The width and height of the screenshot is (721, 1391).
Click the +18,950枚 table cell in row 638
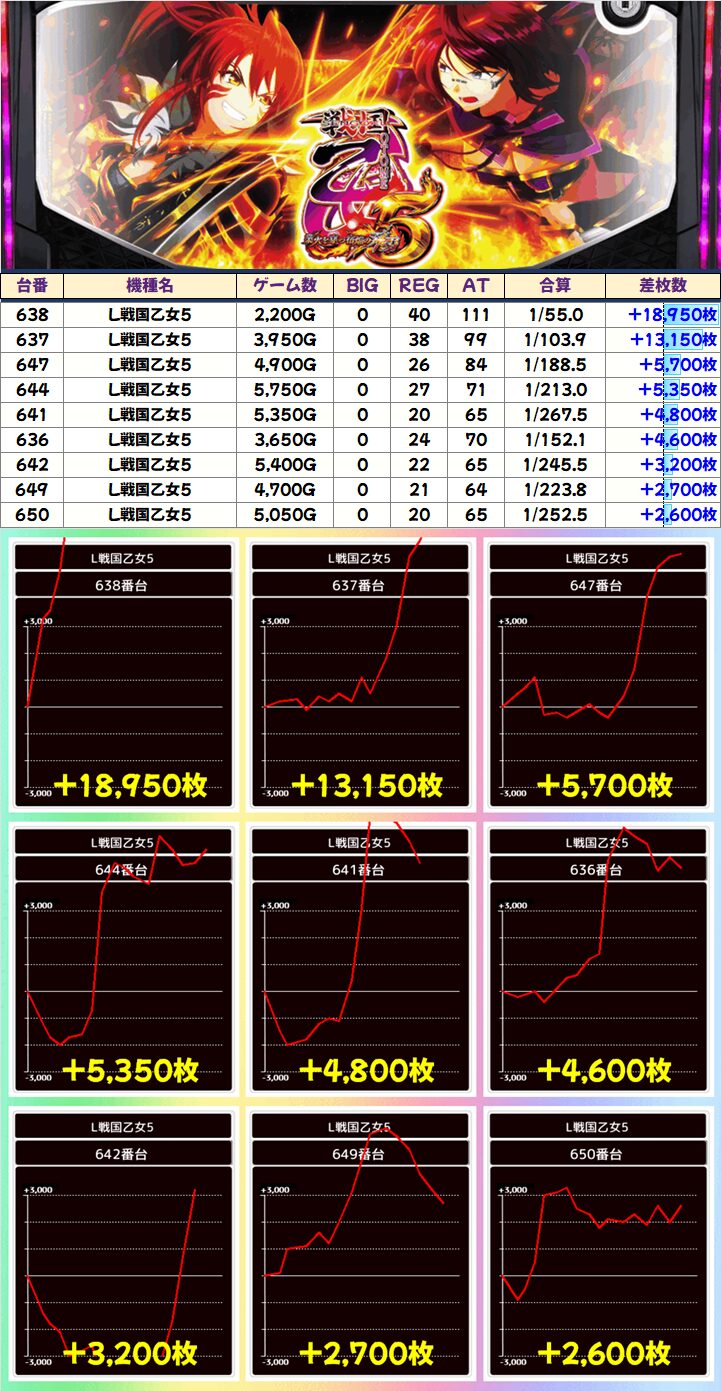[x=663, y=314]
